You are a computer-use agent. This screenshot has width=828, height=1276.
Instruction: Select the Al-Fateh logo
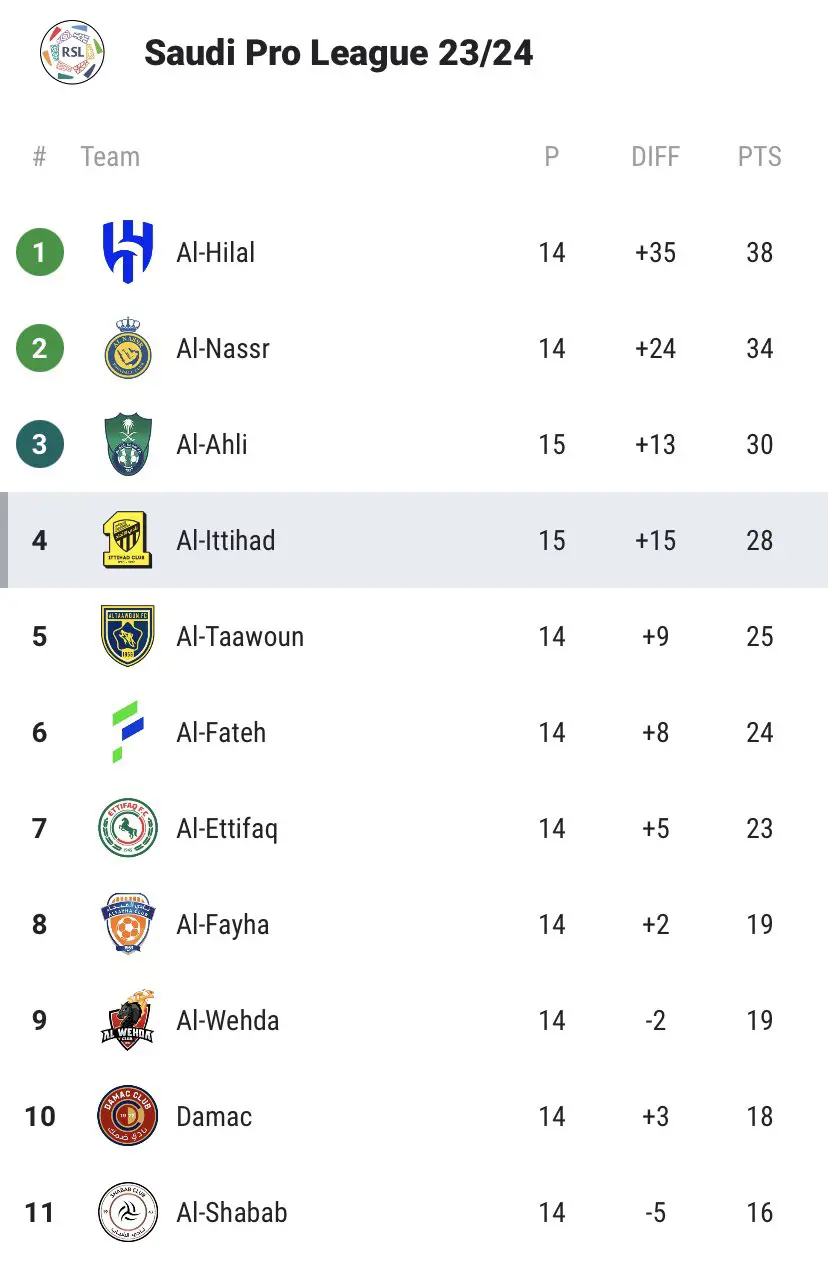coord(128,732)
